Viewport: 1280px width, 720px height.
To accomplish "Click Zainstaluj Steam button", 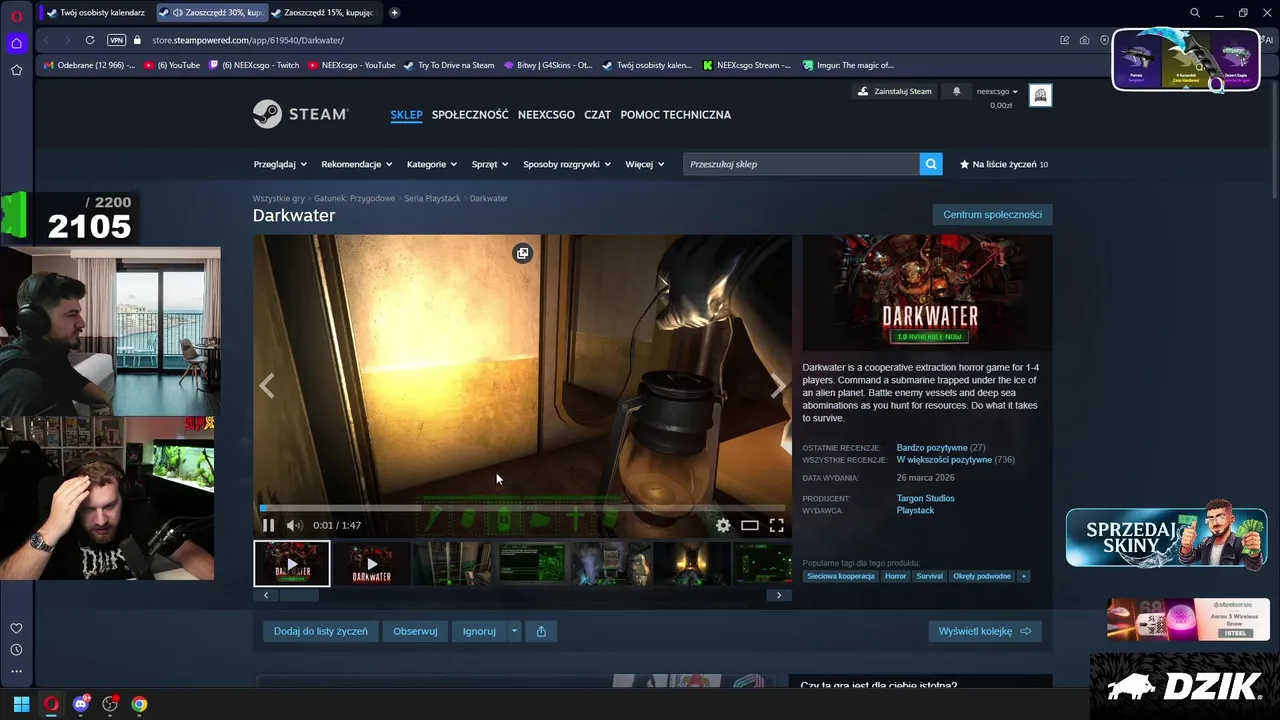I will click(x=894, y=91).
